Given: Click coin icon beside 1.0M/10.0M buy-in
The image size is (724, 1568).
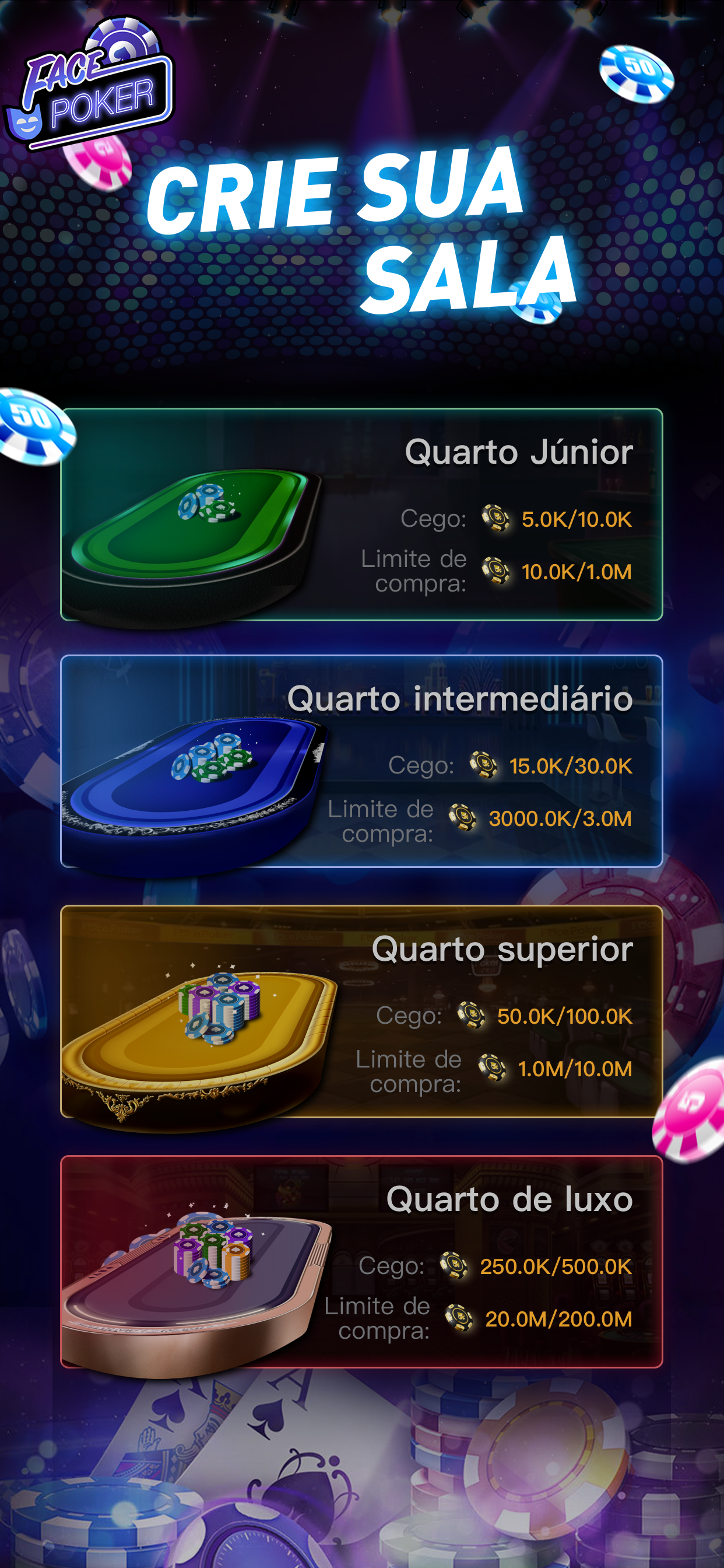Looking at the screenshot, I should (492, 1067).
